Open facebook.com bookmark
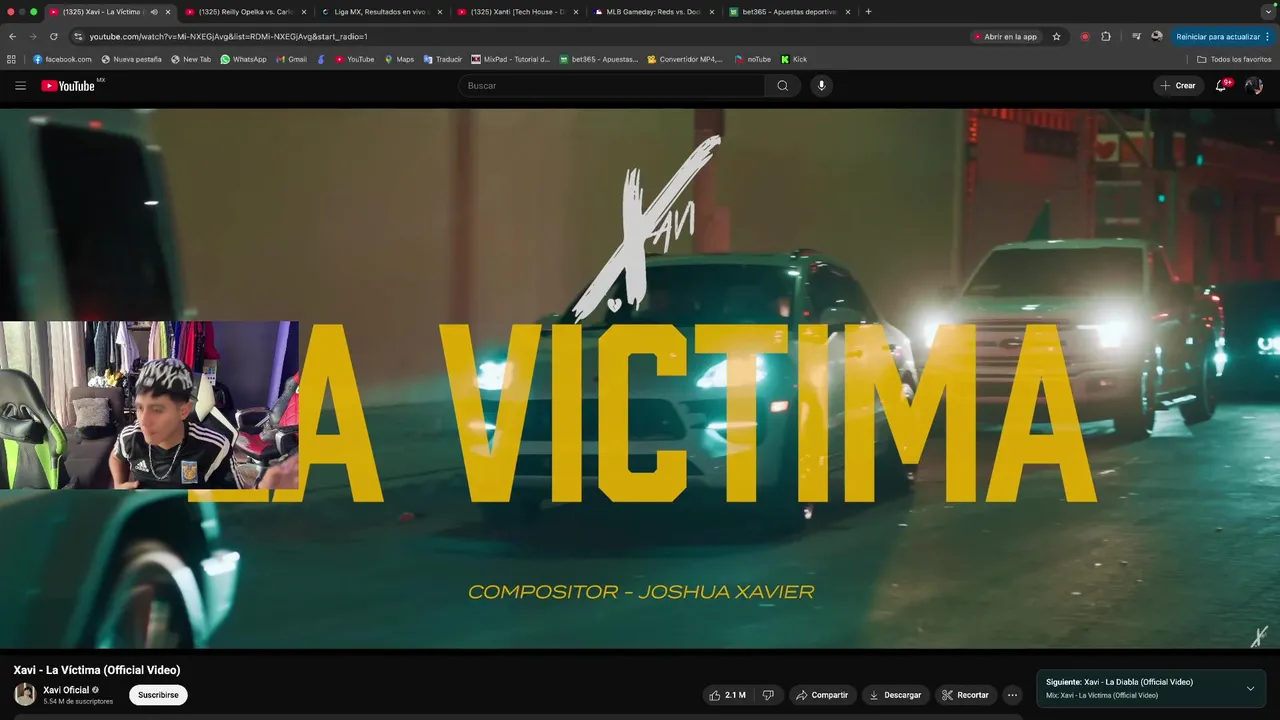 point(62,59)
